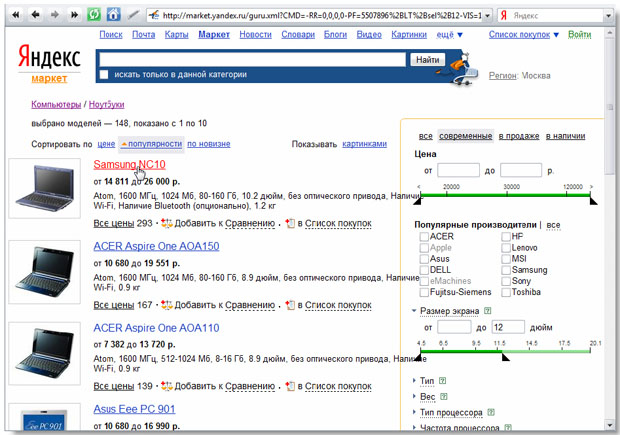Click the compare icon for ACER Aspire One AOA150
Viewport: 620px width, 435px height.
click(167, 305)
